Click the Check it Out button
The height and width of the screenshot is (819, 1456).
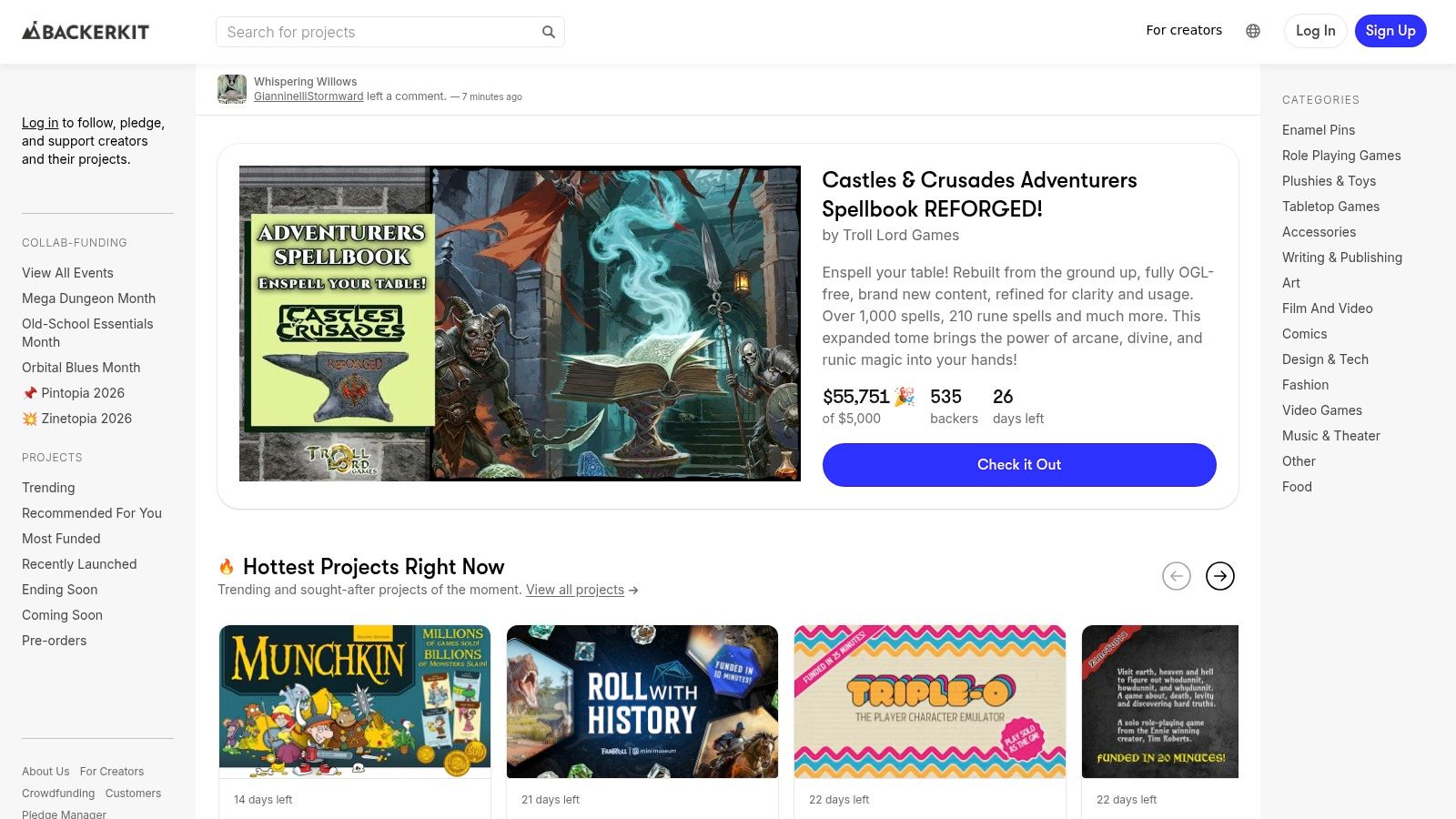(x=1019, y=465)
